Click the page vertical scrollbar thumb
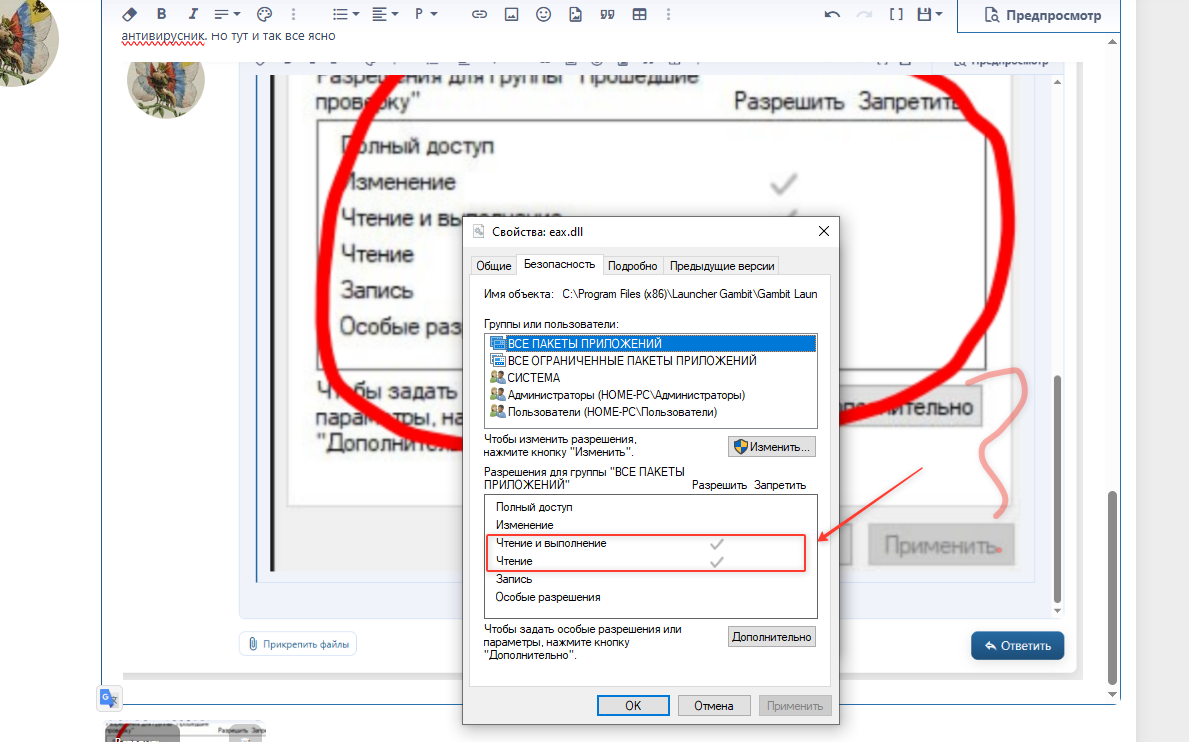 click(1113, 585)
